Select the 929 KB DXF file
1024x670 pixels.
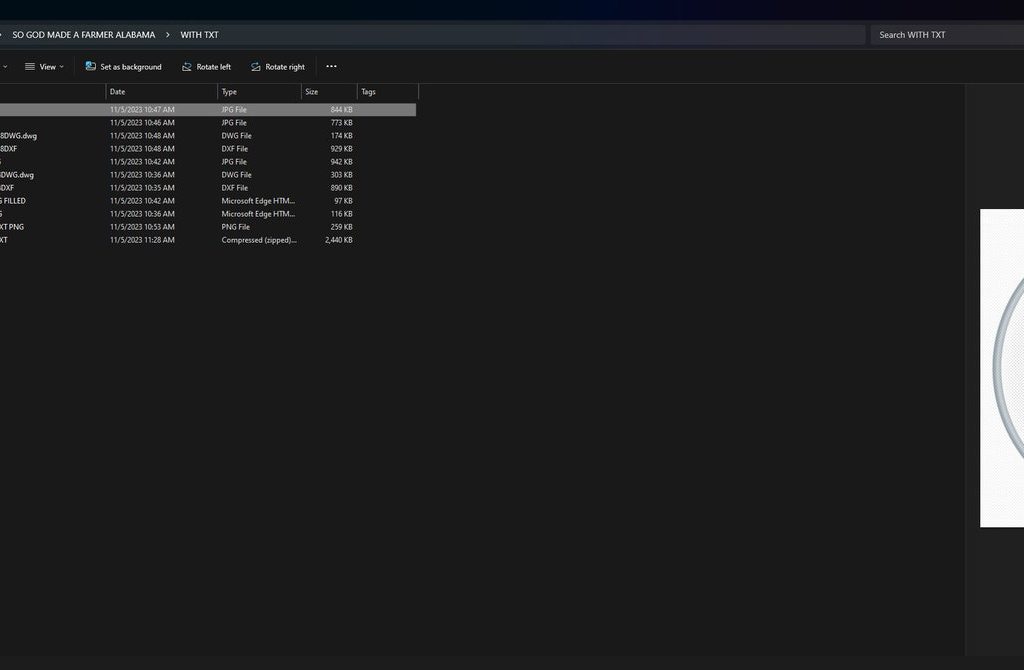200,149
